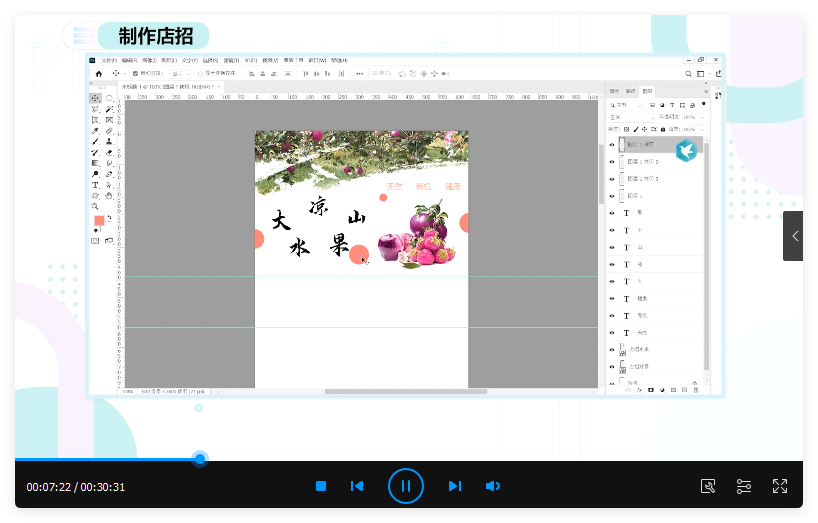Click the foreground color swatch

98,220
